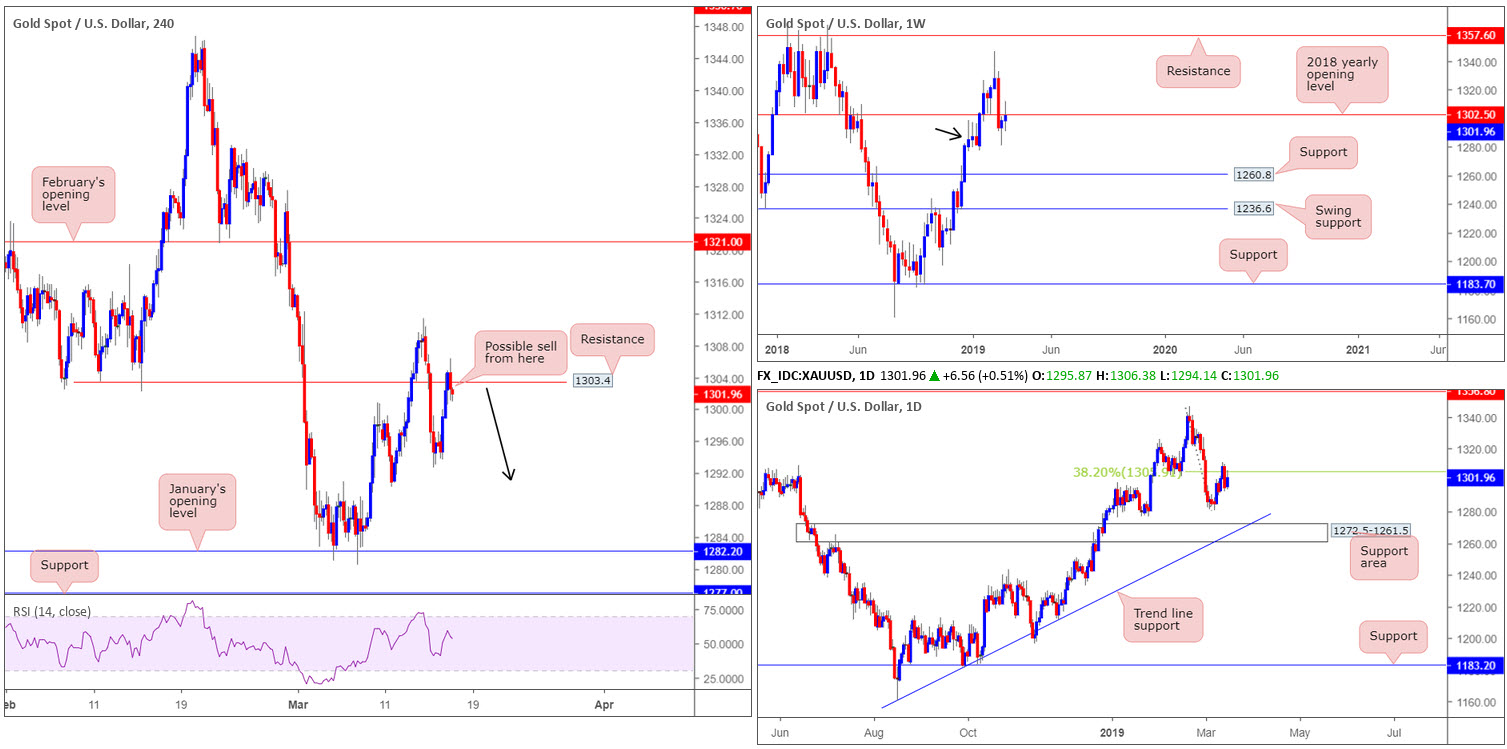Image resolution: width=1507 pixels, height=749 pixels.
Task: Click 'May' on the daily chart time axis
Action: click(1300, 733)
